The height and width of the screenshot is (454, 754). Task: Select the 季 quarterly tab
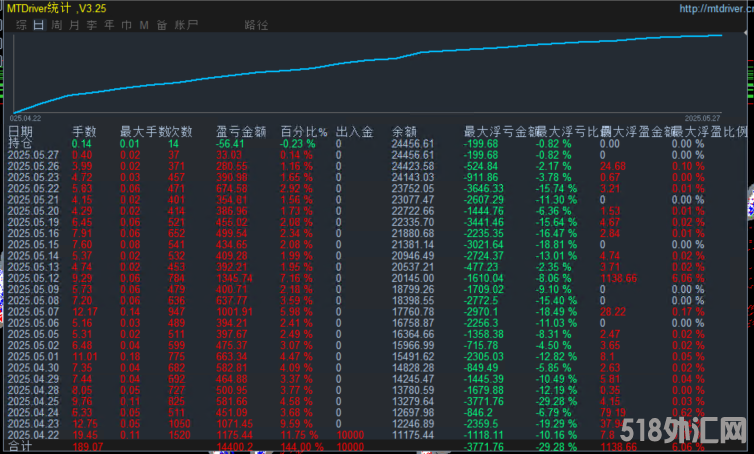tap(92, 24)
